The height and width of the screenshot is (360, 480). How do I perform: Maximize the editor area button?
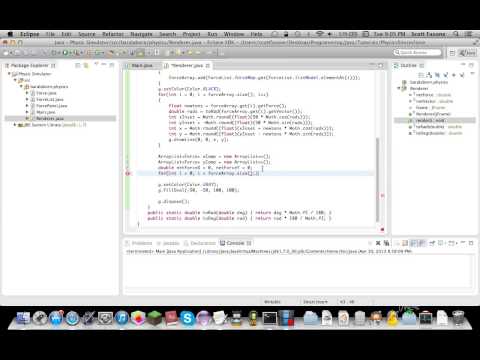click(x=380, y=66)
